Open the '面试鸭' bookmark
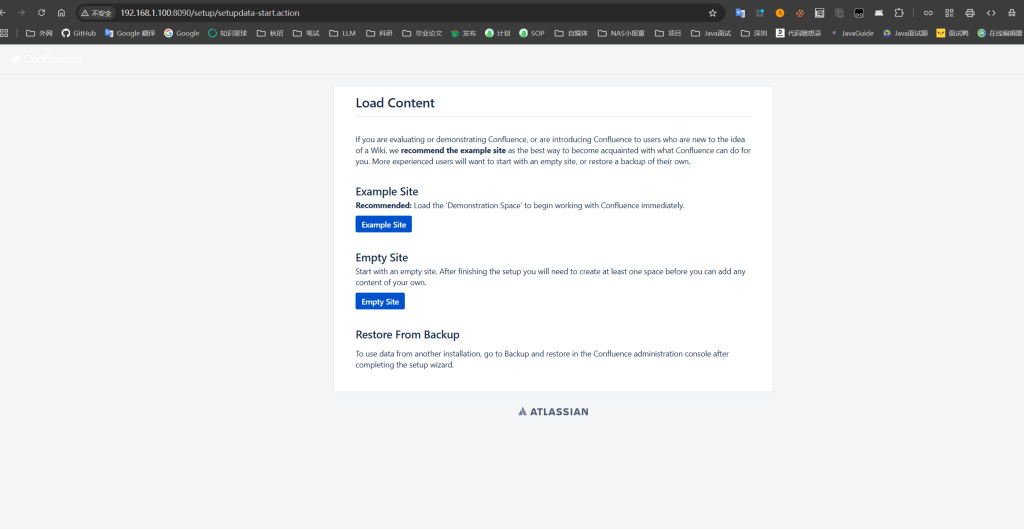 point(952,33)
